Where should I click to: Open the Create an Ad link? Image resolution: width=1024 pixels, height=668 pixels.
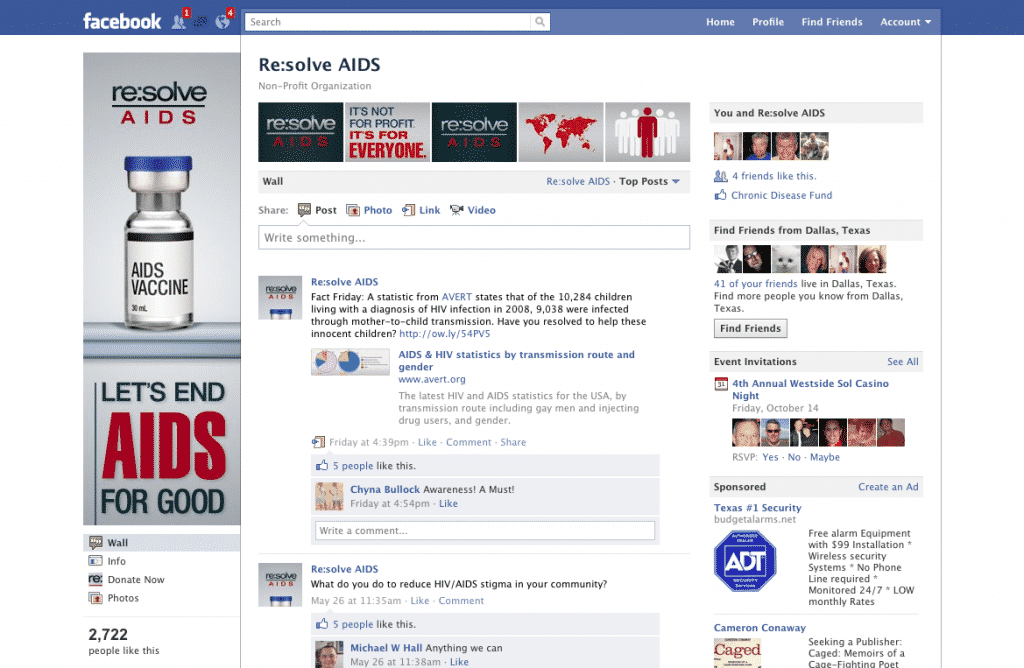[888, 487]
